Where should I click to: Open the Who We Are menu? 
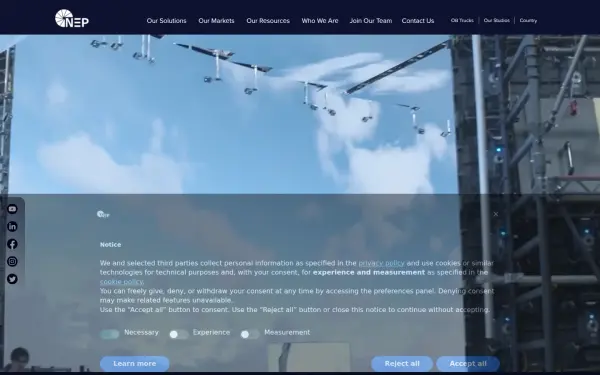click(x=320, y=21)
